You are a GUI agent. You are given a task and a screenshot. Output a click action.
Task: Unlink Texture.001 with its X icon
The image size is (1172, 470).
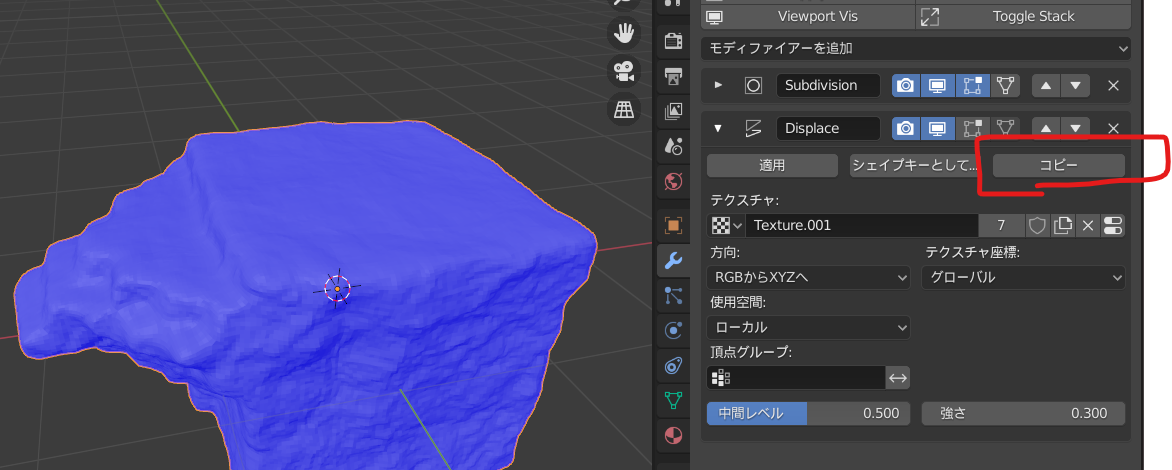[1088, 225]
